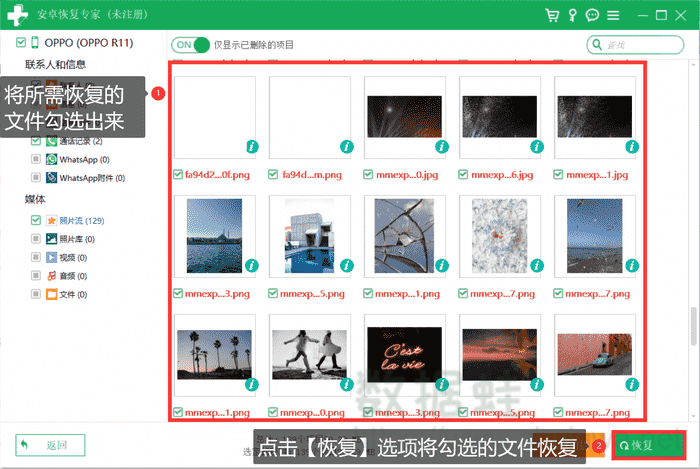Uncheck the OPPO (OPPO R11) device checkbox
The width and height of the screenshot is (700, 469).
[22, 43]
